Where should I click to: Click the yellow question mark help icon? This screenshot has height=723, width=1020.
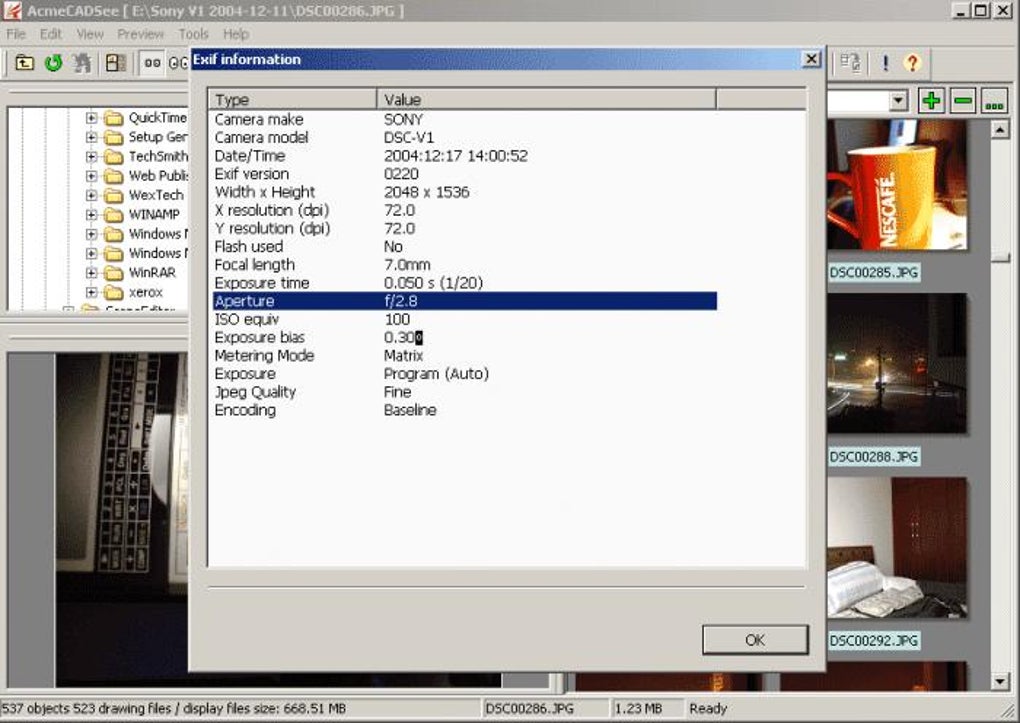coord(913,63)
